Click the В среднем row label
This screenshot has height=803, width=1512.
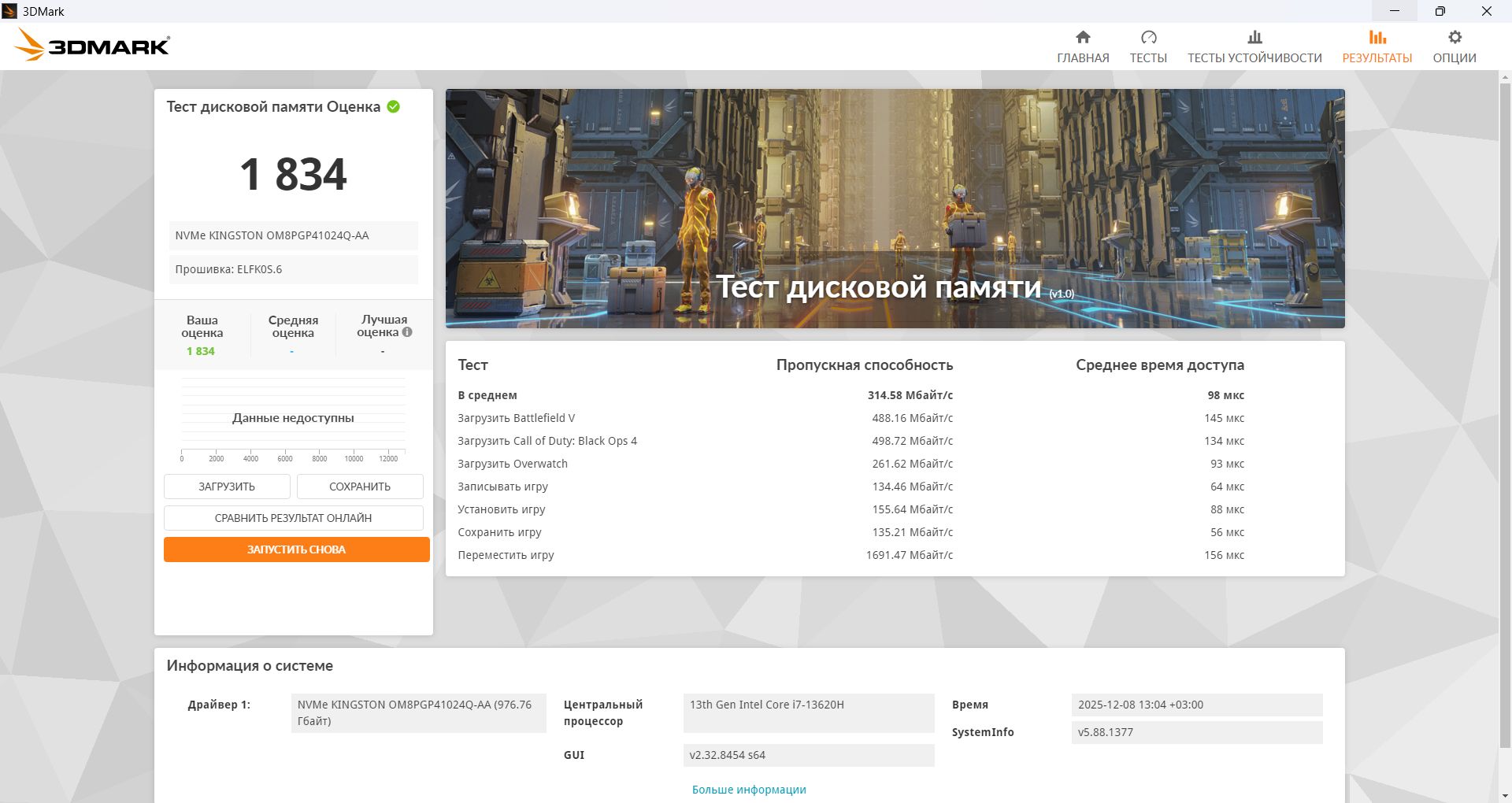487,395
